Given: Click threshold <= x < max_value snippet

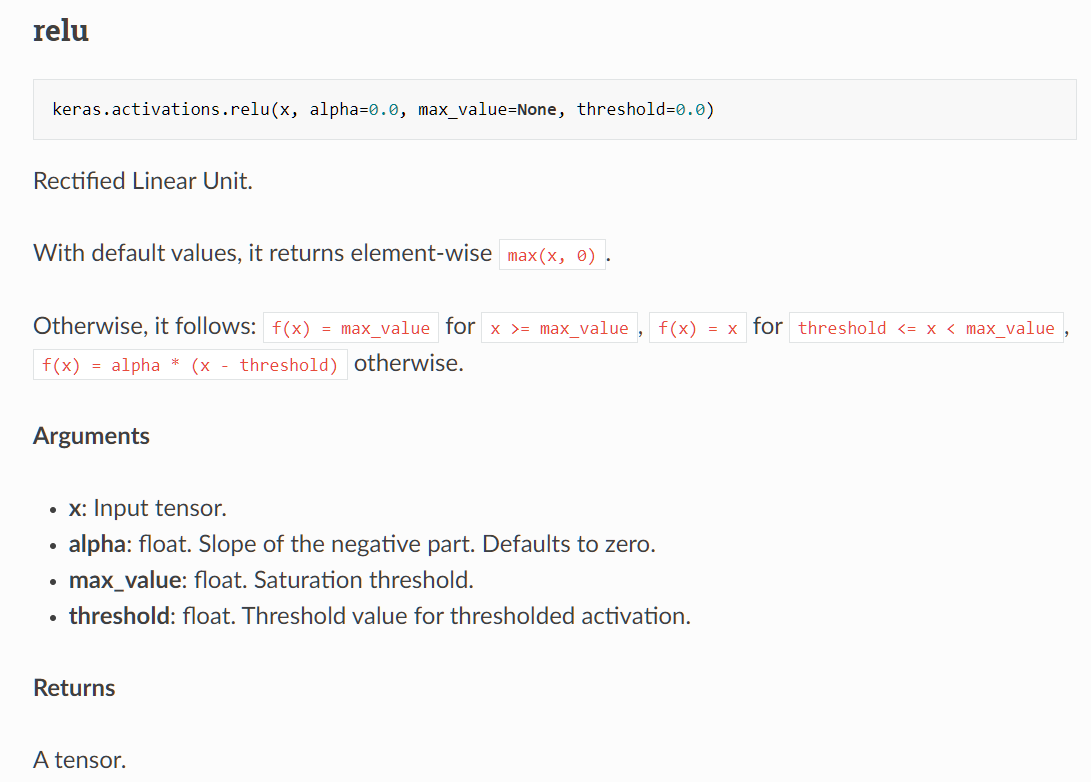Looking at the screenshot, I should tap(926, 328).
